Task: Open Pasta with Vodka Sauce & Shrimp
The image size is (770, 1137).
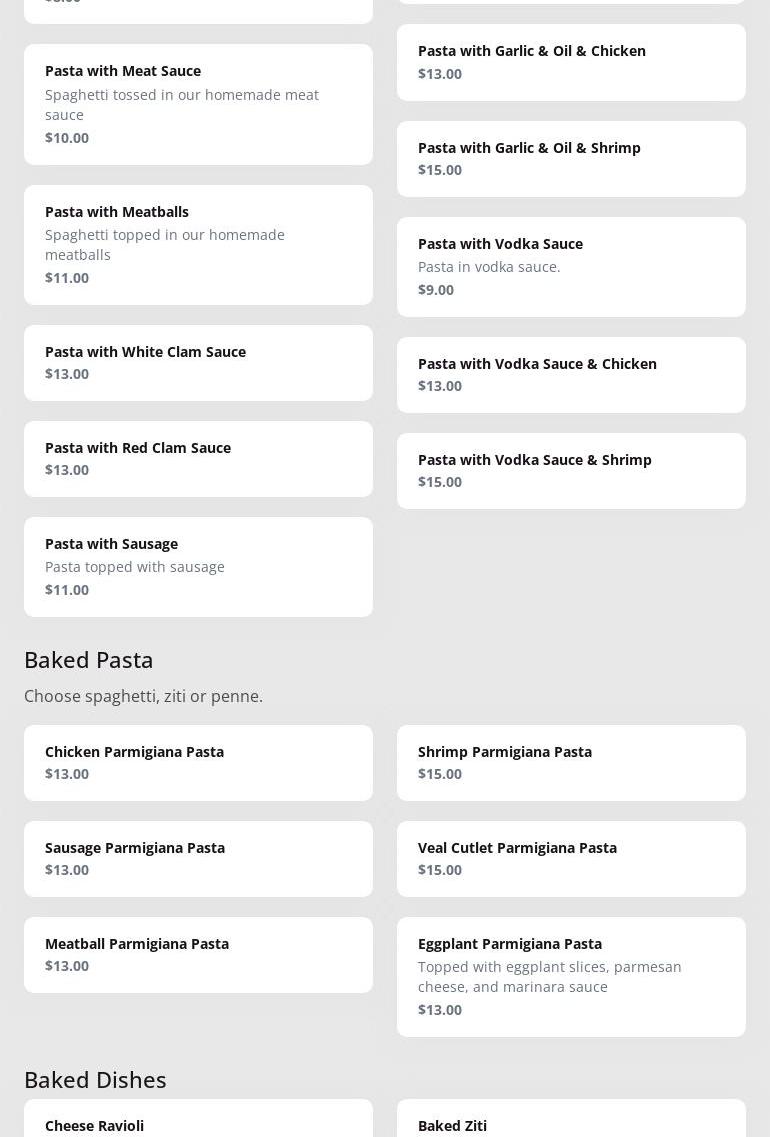Action: 571,470
